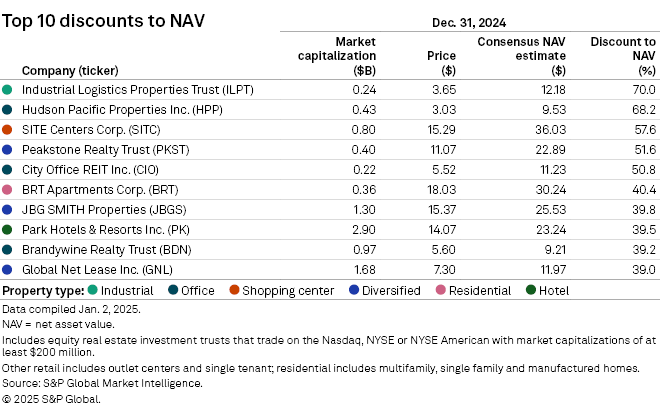Viewport: 660px width, 416px height.
Task: Click the Top 10 discounts to NAV title
Action: (104, 21)
